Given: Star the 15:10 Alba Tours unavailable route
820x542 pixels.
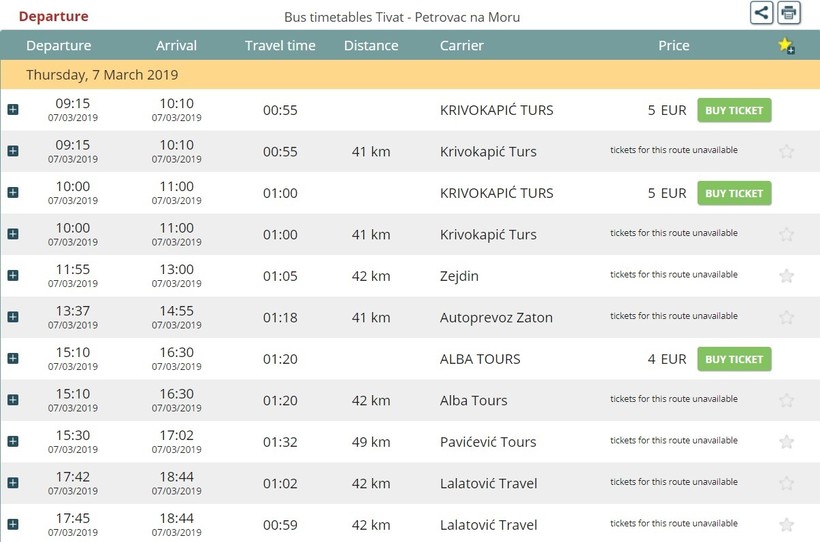Looking at the screenshot, I should (786, 400).
